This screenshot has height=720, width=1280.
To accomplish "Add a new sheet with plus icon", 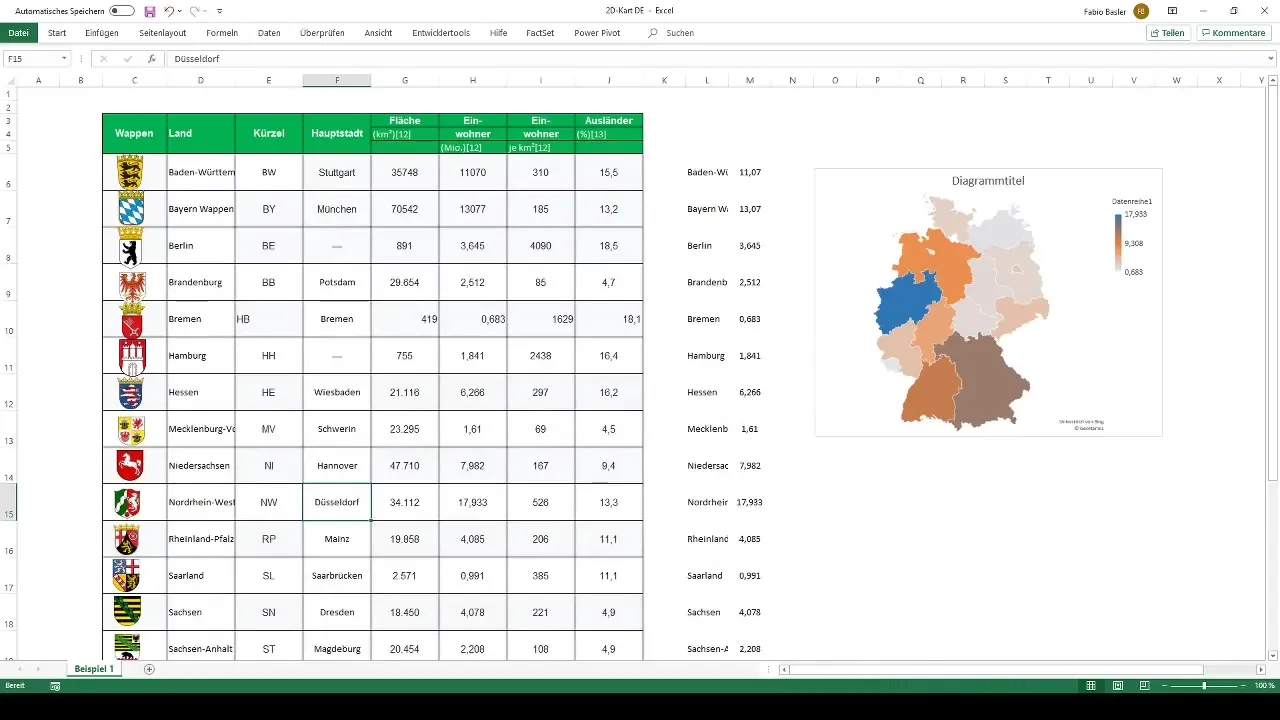I will click(149, 669).
